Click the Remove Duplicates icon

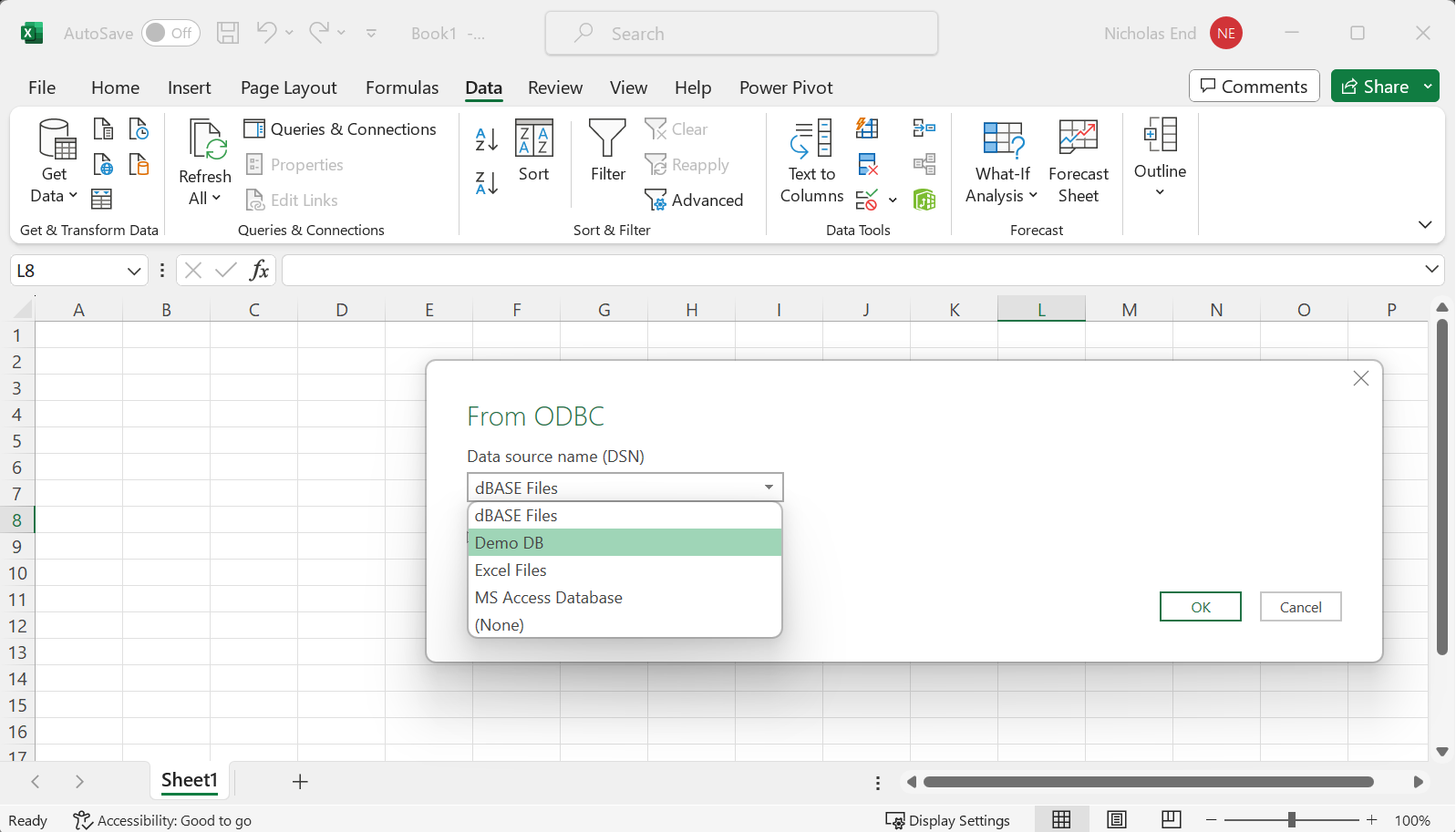(868, 165)
